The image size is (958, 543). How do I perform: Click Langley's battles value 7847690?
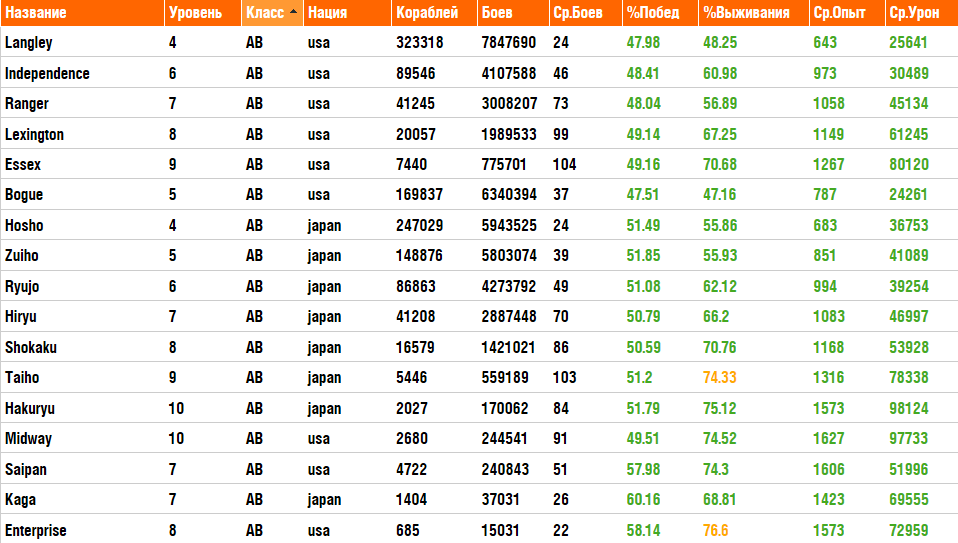(508, 43)
